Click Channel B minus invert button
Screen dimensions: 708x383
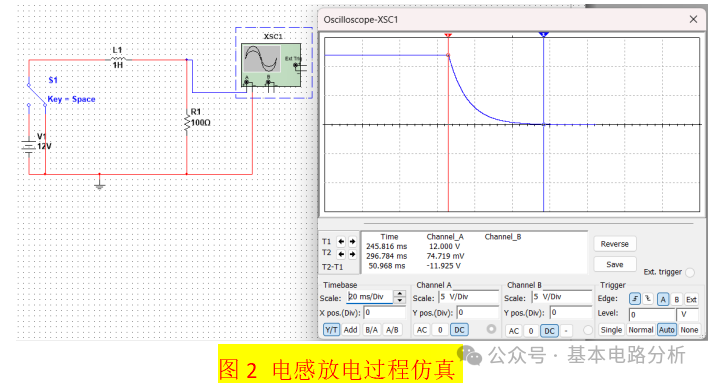pyautogui.click(x=566, y=331)
